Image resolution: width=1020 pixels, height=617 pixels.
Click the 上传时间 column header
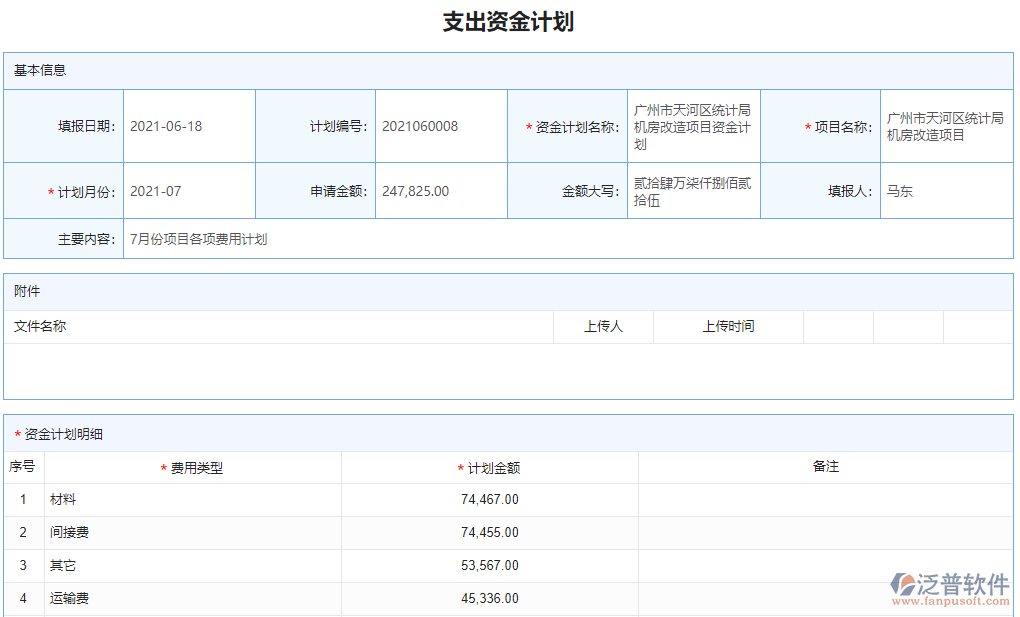(728, 326)
